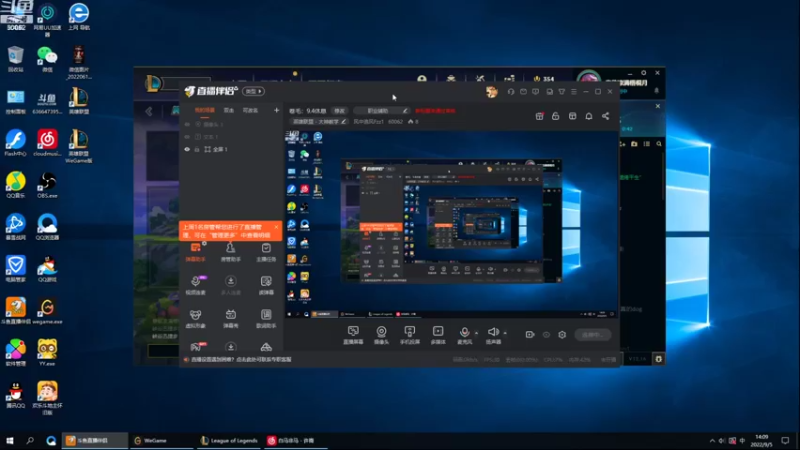Open the mail envelope icon in title bar

pos(523,92)
